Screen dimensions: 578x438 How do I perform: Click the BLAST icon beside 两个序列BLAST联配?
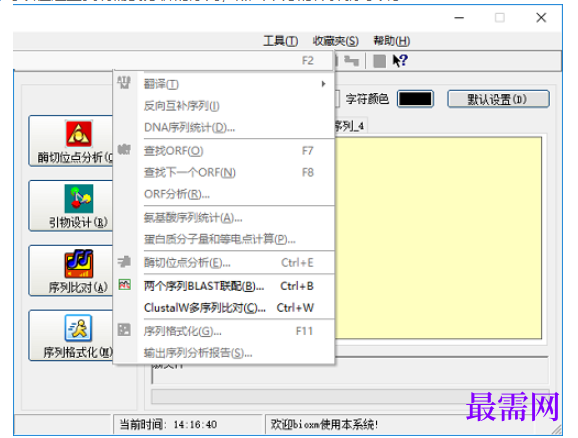[x=125, y=285]
